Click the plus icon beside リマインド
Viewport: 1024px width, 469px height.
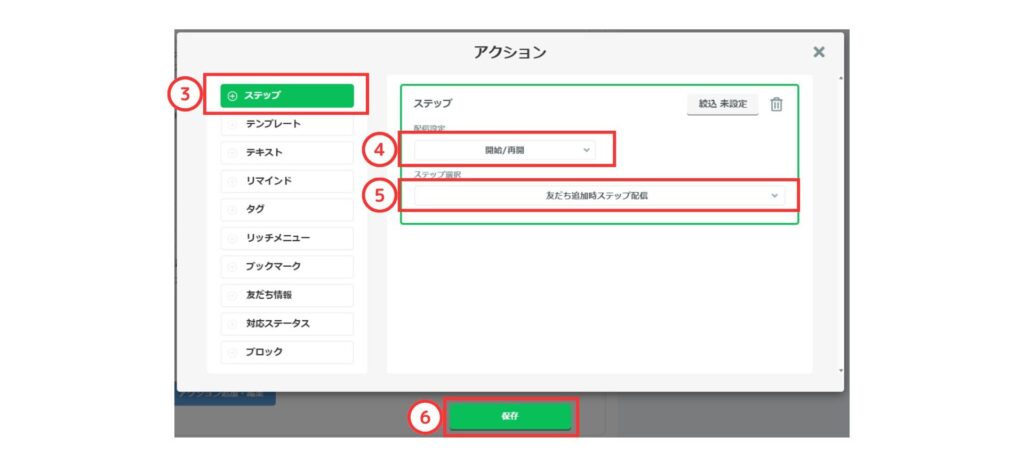coord(233,181)
